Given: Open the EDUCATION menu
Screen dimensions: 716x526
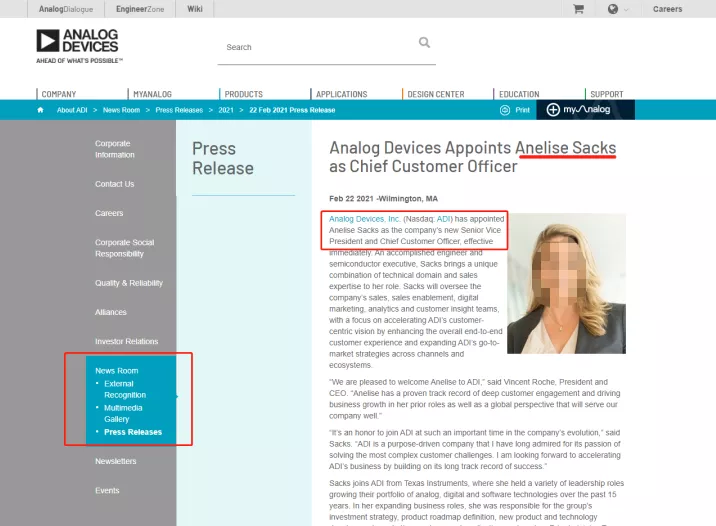Looking at the screenshot, I should [519, 94].
